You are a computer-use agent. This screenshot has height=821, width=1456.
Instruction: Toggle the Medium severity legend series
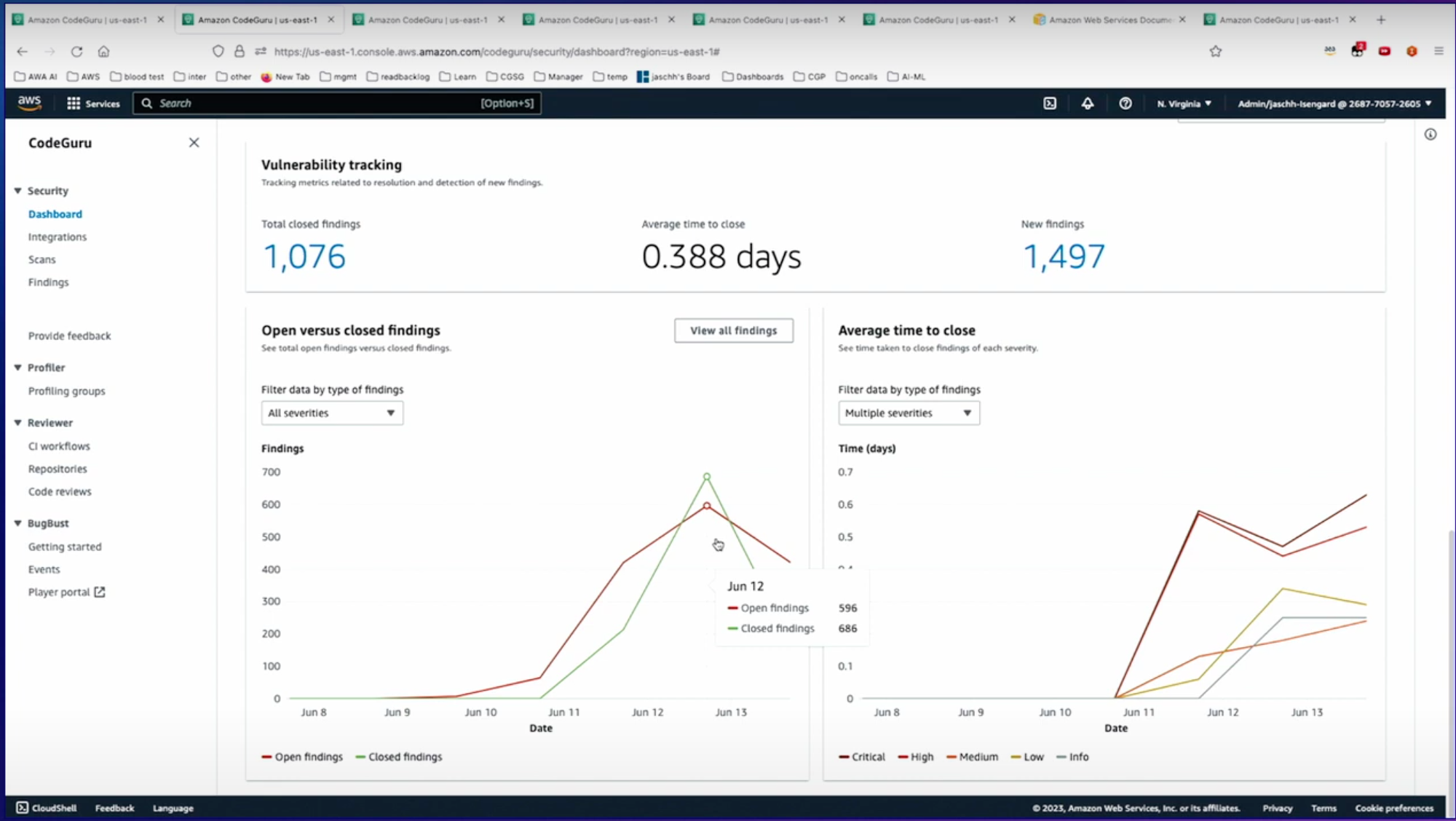tap(972, 757)
